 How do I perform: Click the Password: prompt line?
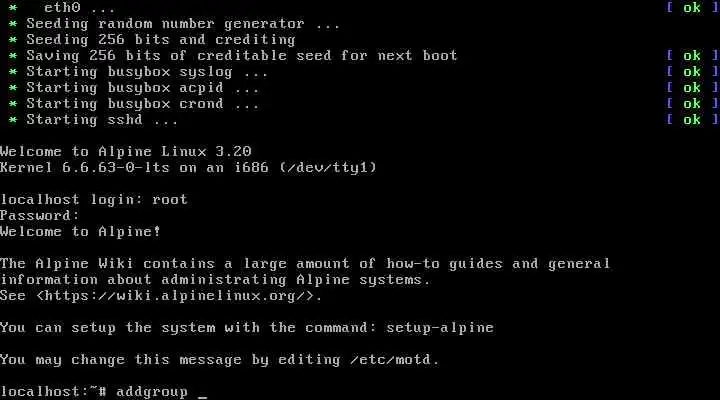pyautogui.click(x=39, y=215)
